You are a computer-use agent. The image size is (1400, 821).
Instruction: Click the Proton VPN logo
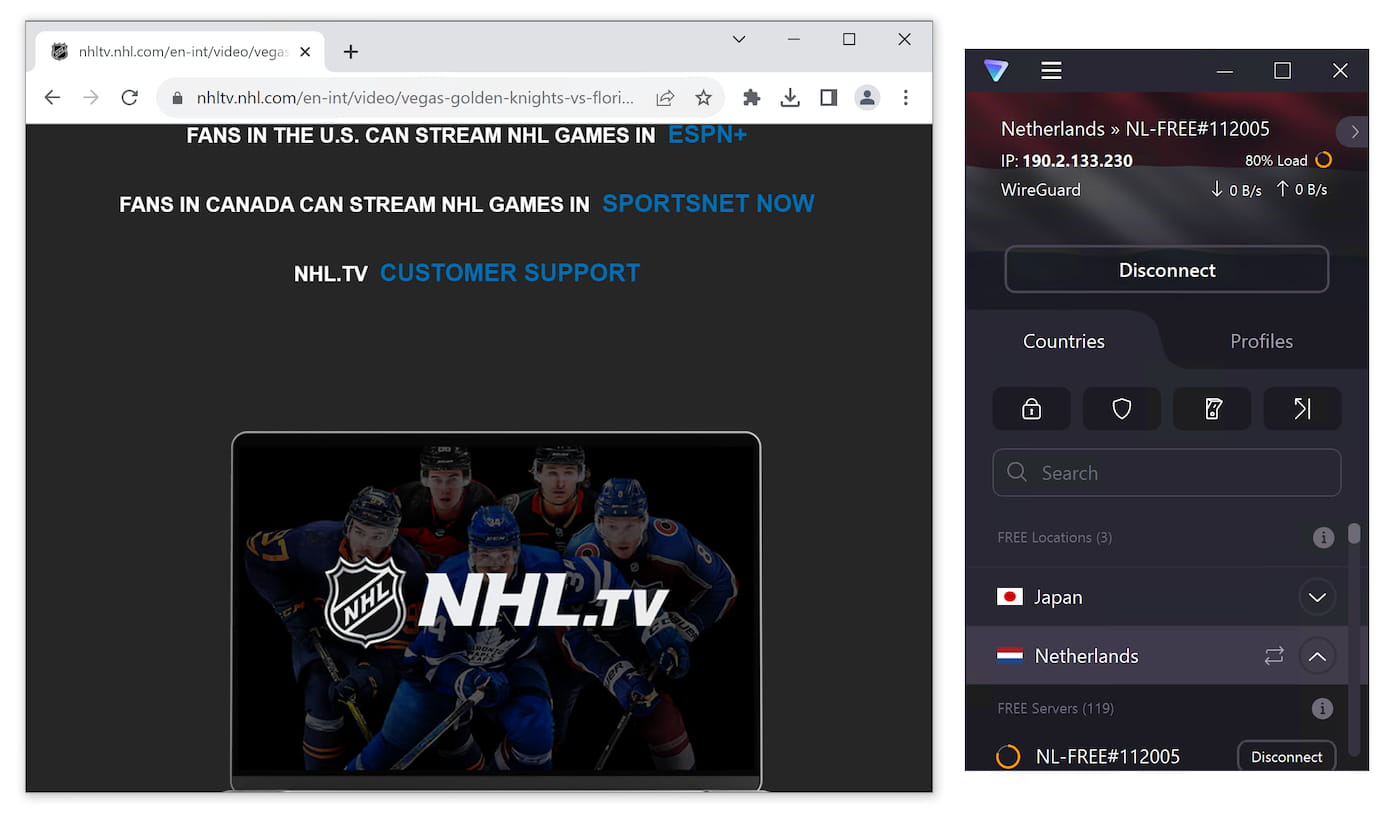click(x=996, y=70)
